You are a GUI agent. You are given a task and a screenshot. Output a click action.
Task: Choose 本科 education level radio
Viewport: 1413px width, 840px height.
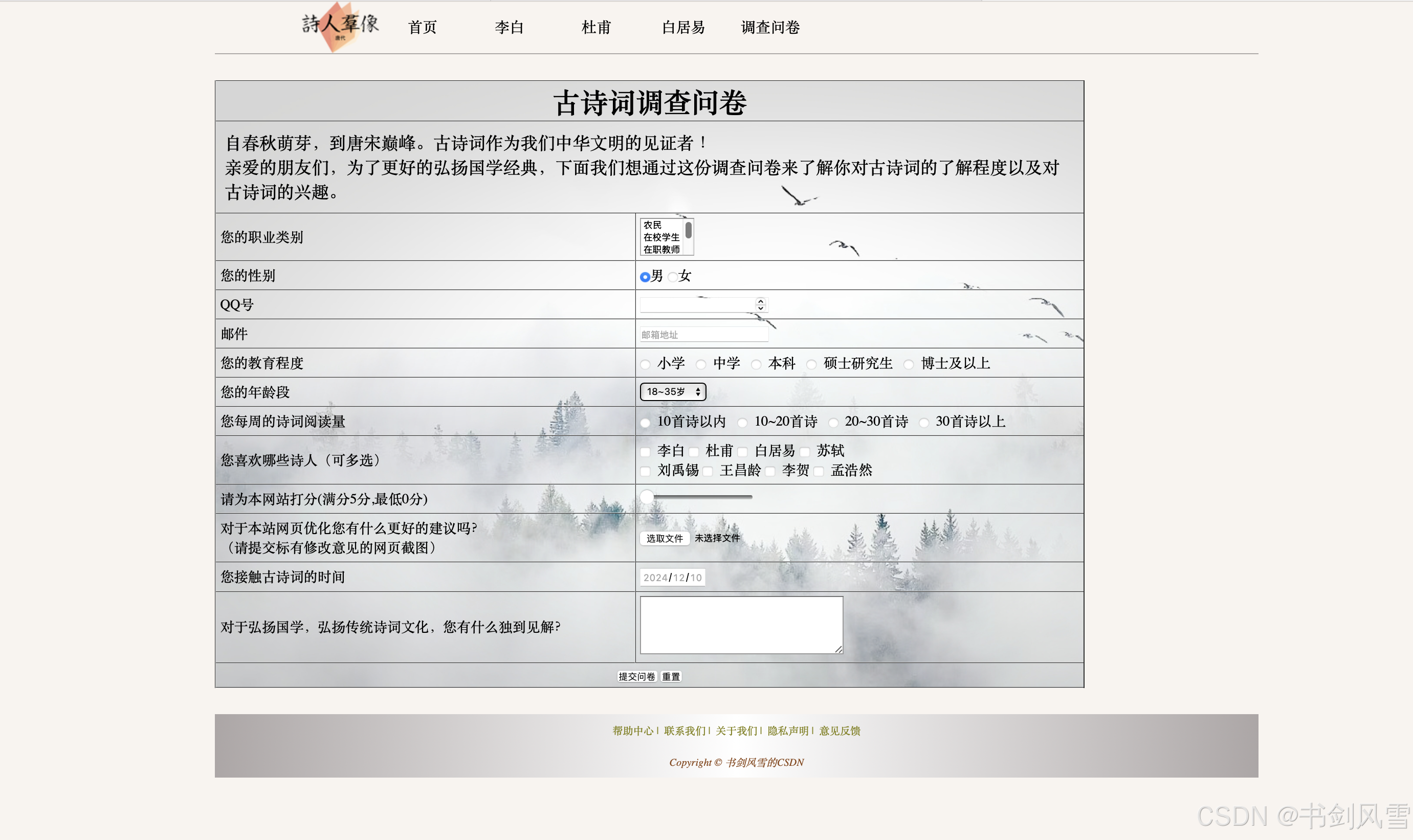pyautogui.click(x=756, y=364)
